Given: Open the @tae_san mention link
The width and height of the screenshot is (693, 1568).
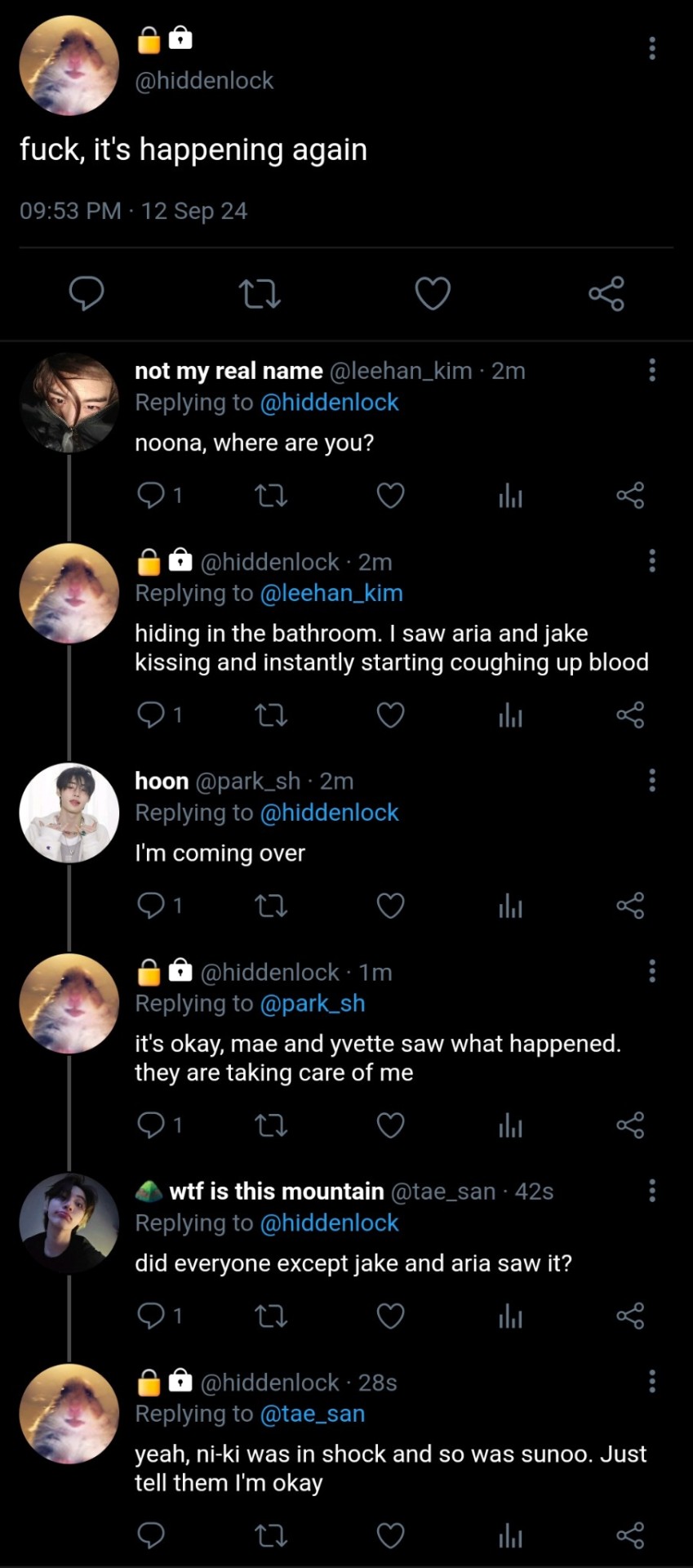Looking at the screenshot, I should [x=312, y=1414].
